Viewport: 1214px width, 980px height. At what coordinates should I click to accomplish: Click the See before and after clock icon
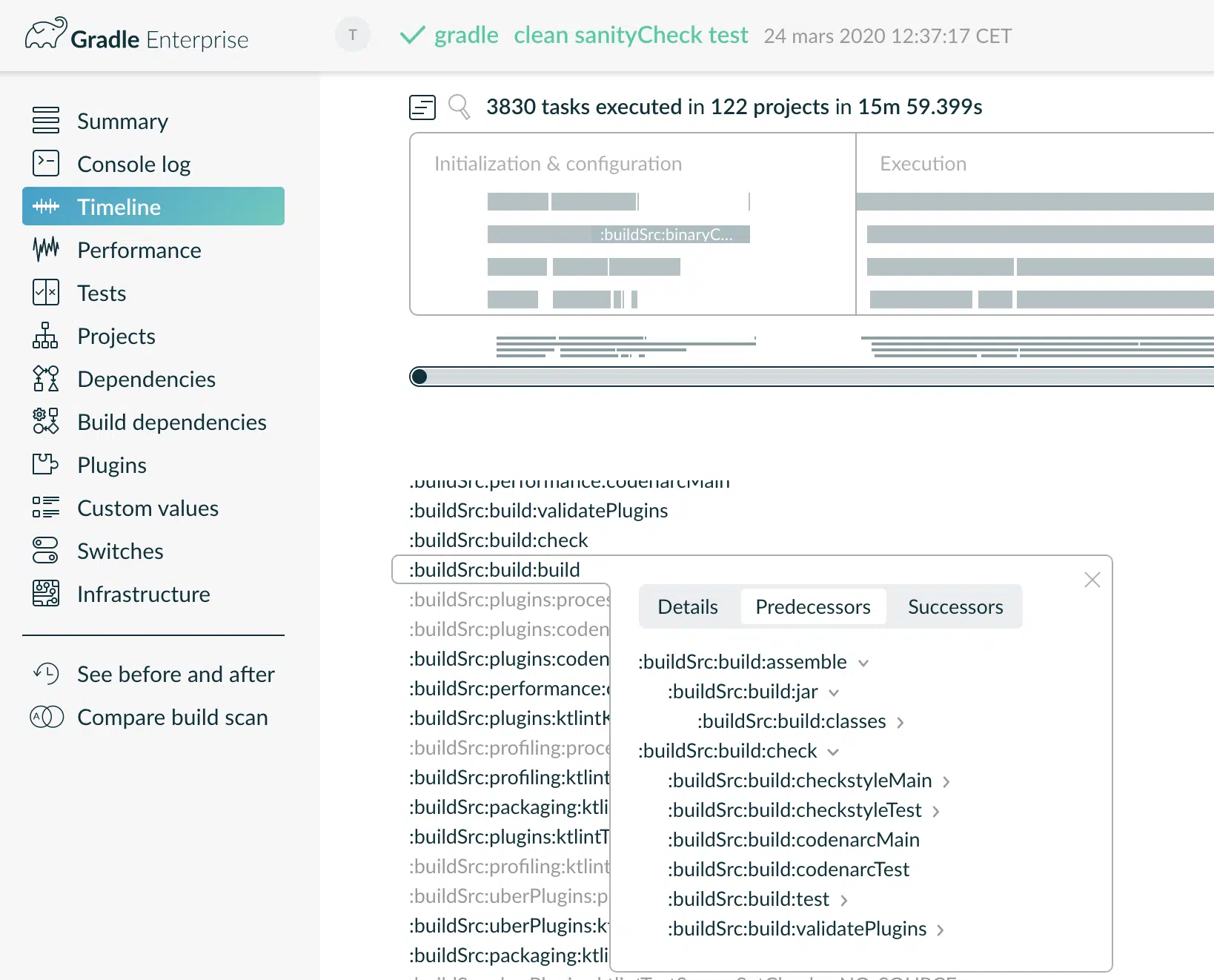[46, 673]
